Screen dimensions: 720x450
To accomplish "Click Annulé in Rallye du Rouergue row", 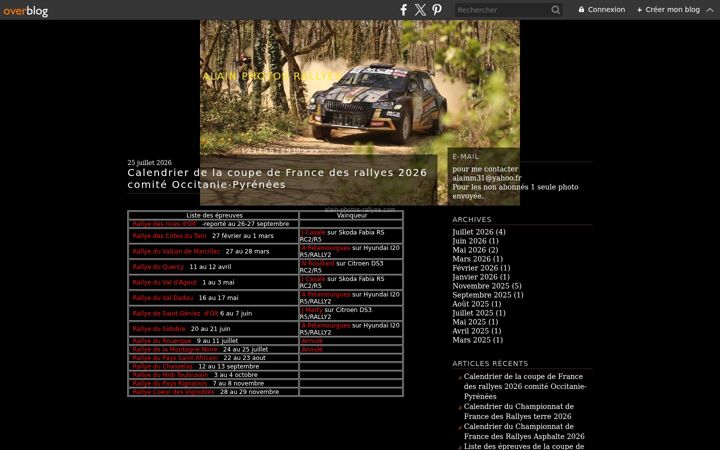I will 312,341.
